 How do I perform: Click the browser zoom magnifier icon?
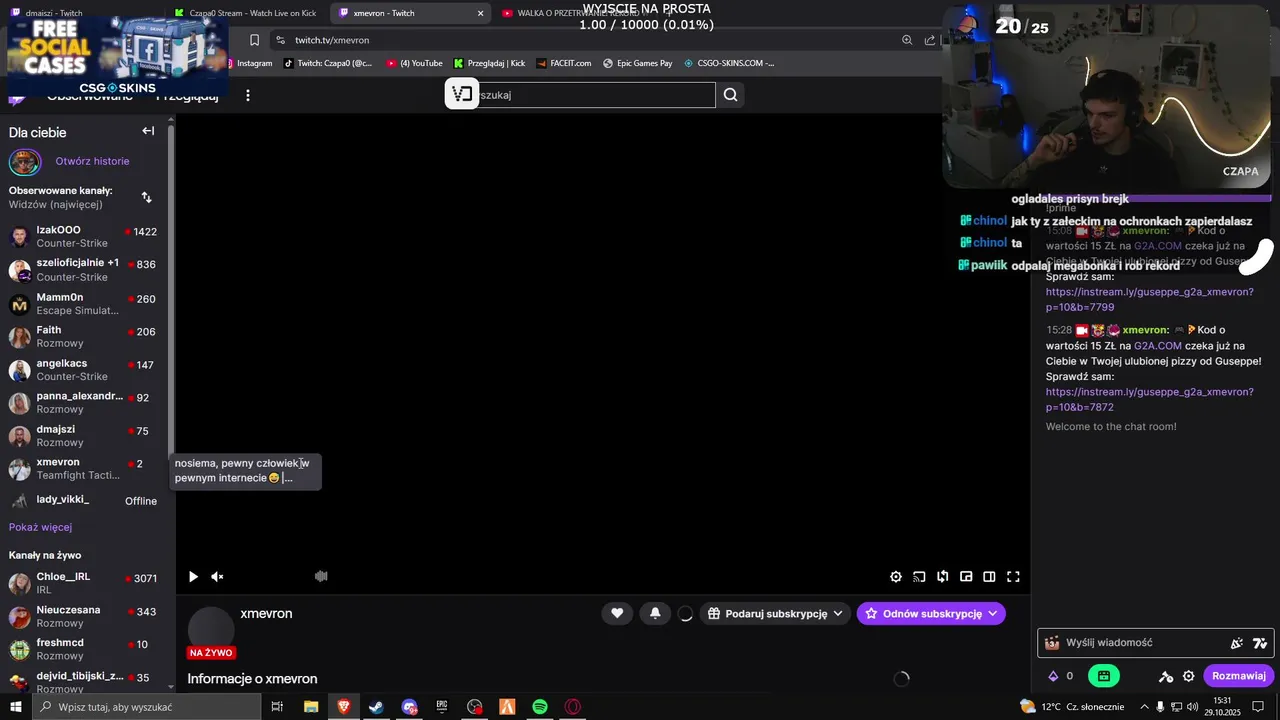pyautogui.click(x=907, y=40)
